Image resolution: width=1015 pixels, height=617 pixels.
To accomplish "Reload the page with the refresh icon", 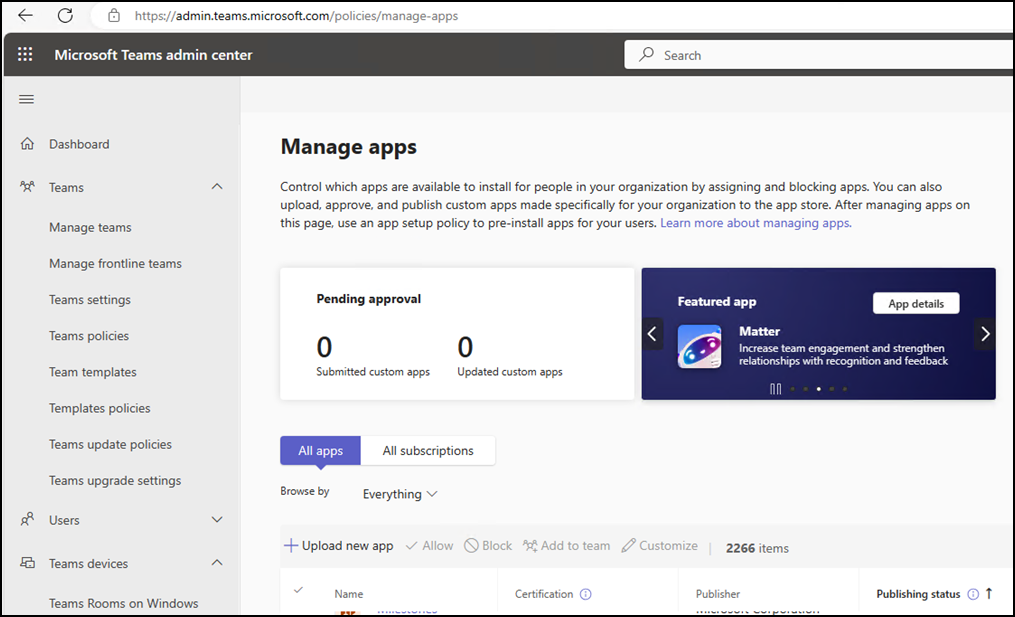I will (65, 16).
